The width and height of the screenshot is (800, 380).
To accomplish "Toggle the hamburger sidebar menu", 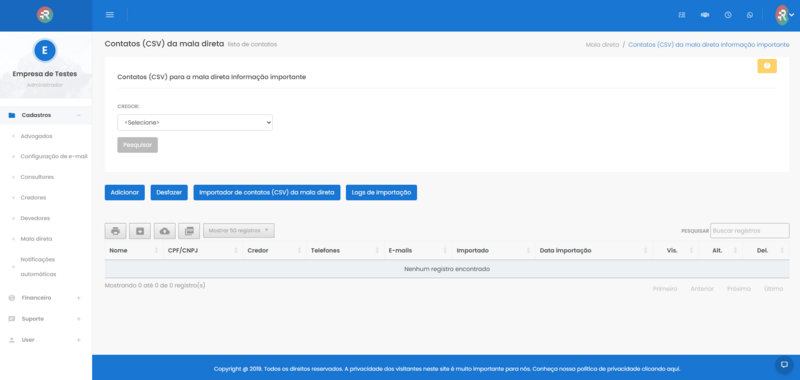I will (110, 15).
